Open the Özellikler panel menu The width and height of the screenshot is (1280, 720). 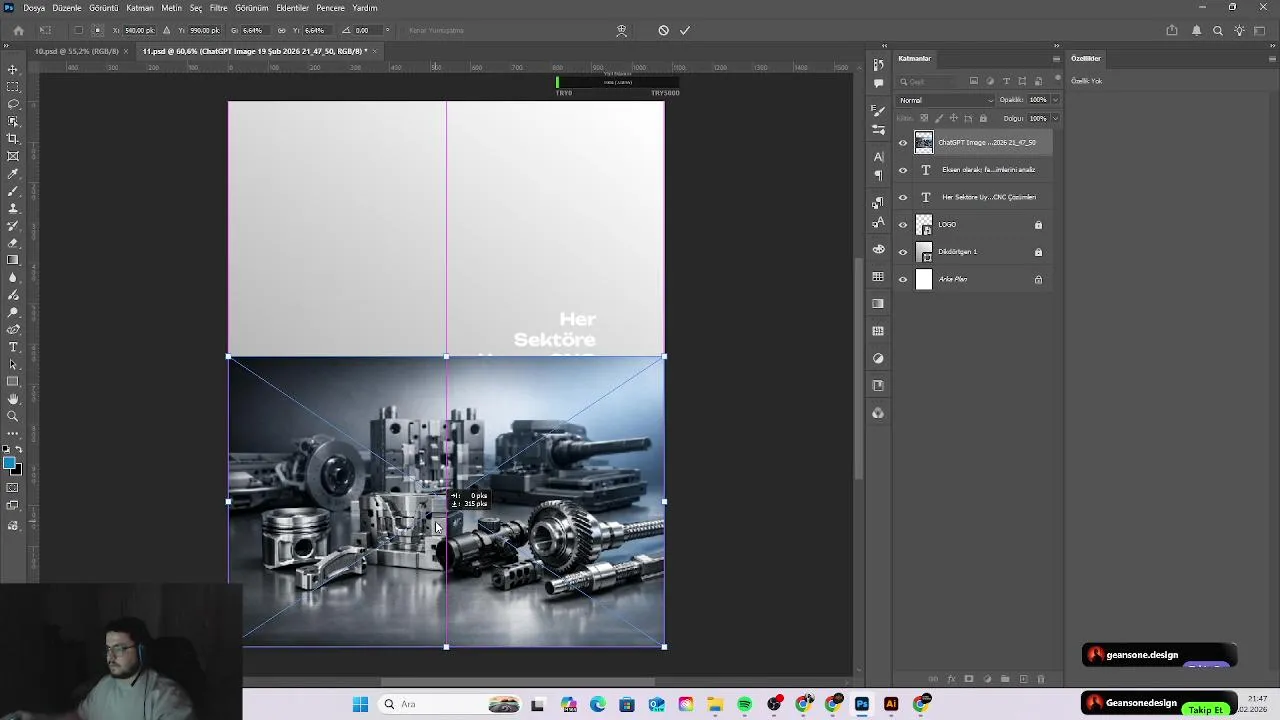coord(1271,58)
